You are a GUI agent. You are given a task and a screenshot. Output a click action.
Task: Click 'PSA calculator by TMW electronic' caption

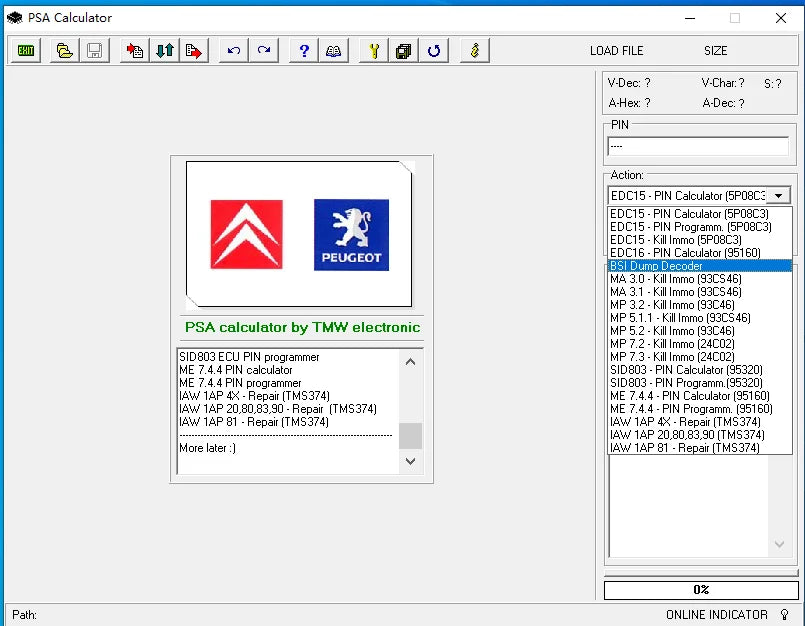(x=302, y=327)
